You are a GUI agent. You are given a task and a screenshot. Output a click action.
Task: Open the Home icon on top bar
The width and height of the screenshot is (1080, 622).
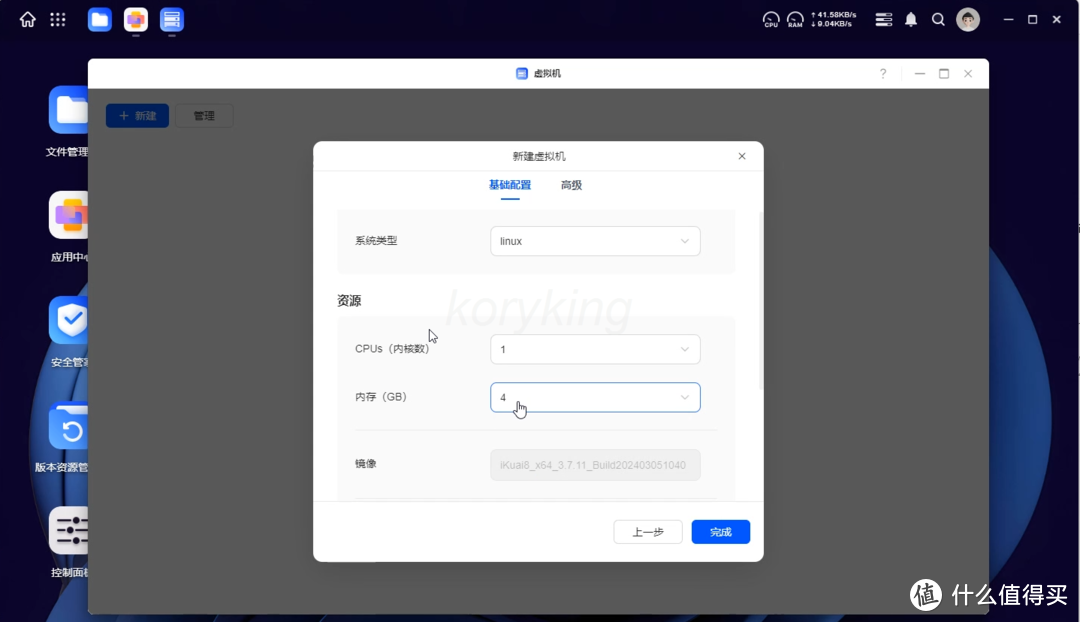point(27,19)
